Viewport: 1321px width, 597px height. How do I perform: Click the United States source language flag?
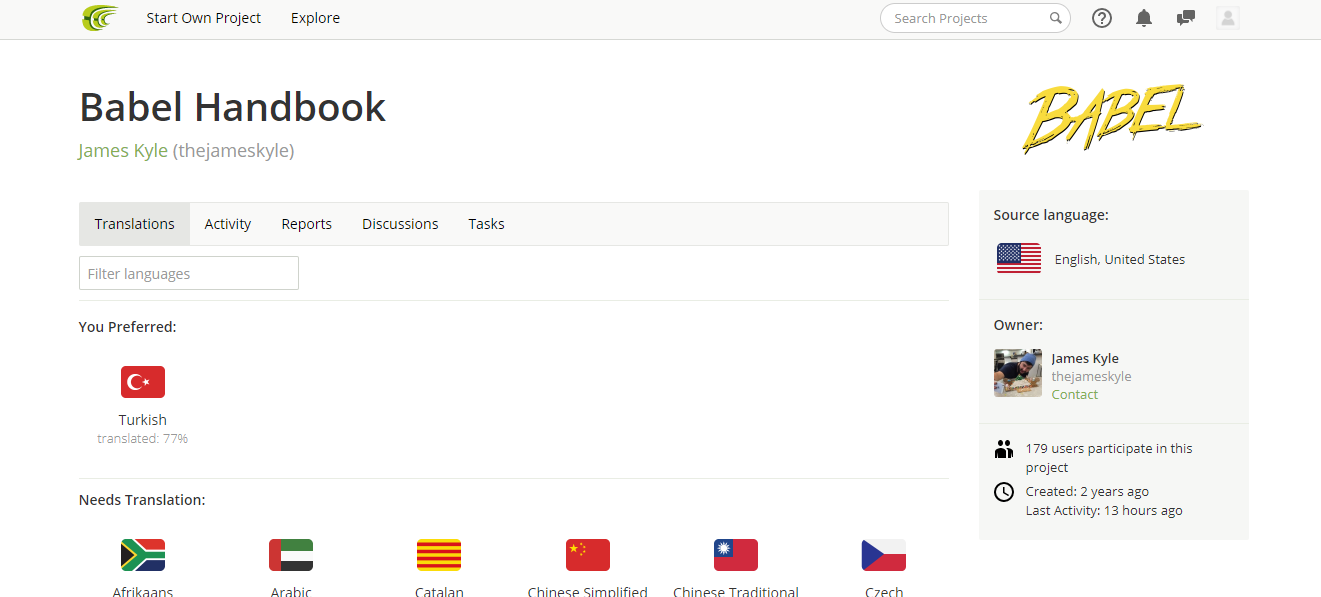click(x=1019, y=258)
